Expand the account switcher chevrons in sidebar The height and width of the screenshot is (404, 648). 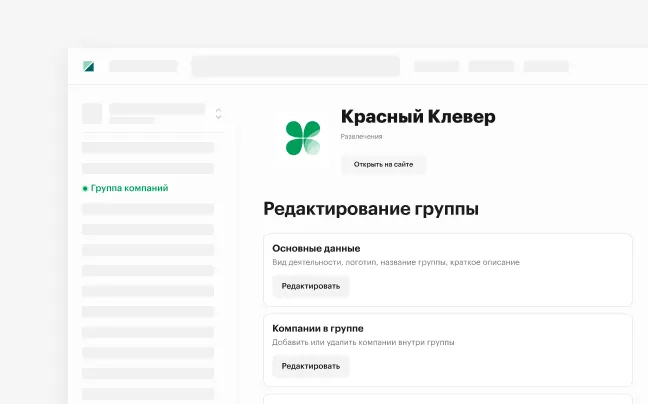[219, 114]
